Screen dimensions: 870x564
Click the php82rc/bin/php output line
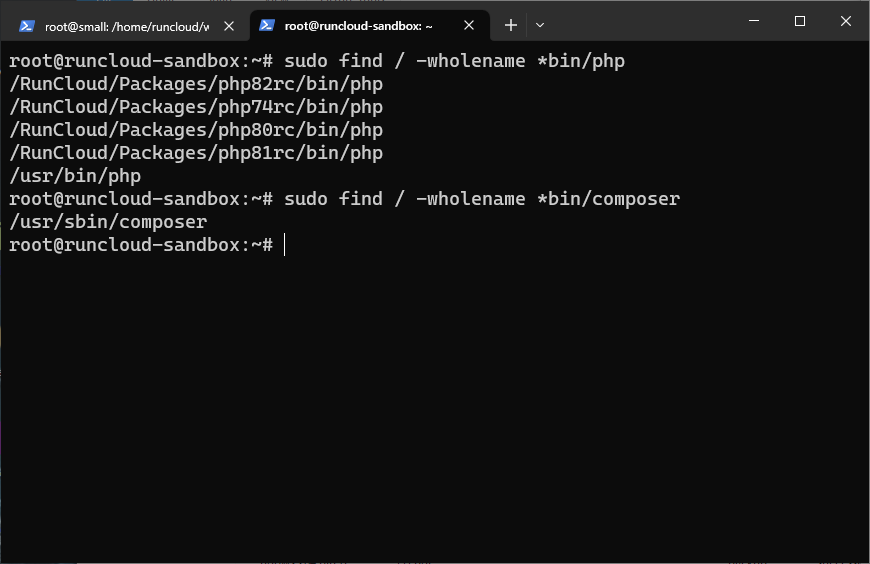196,84
